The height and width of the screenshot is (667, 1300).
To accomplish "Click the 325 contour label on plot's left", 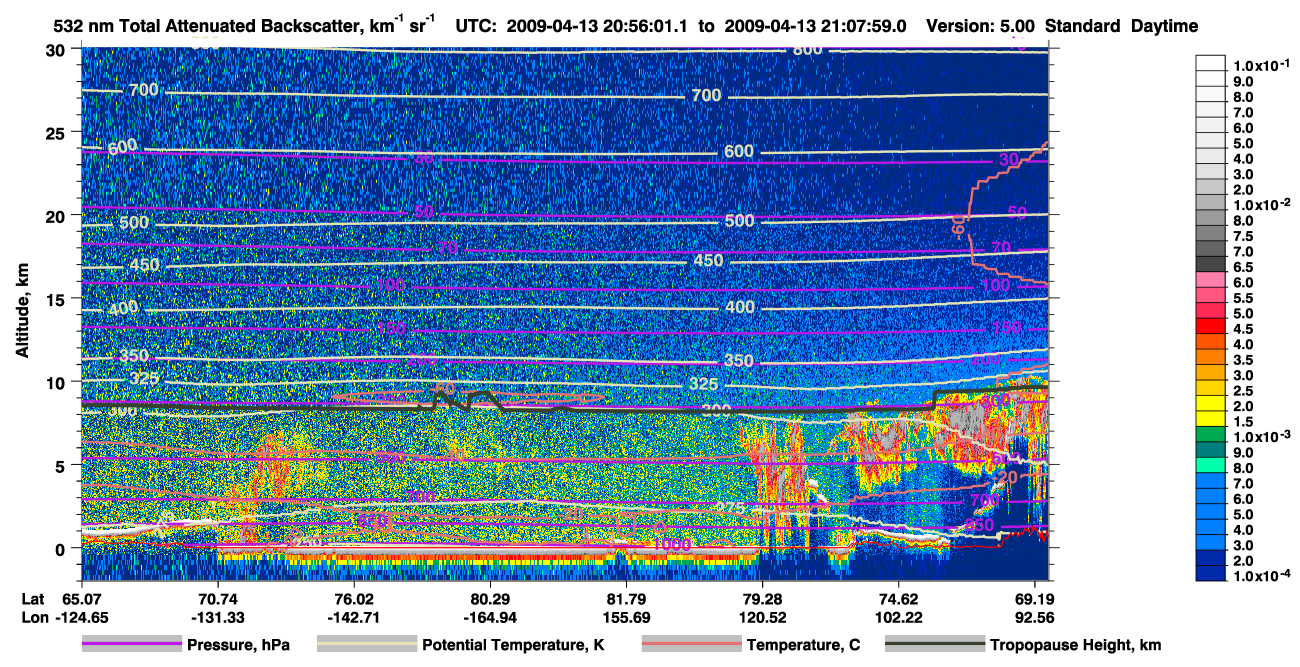I will click(x=142, y=380).
